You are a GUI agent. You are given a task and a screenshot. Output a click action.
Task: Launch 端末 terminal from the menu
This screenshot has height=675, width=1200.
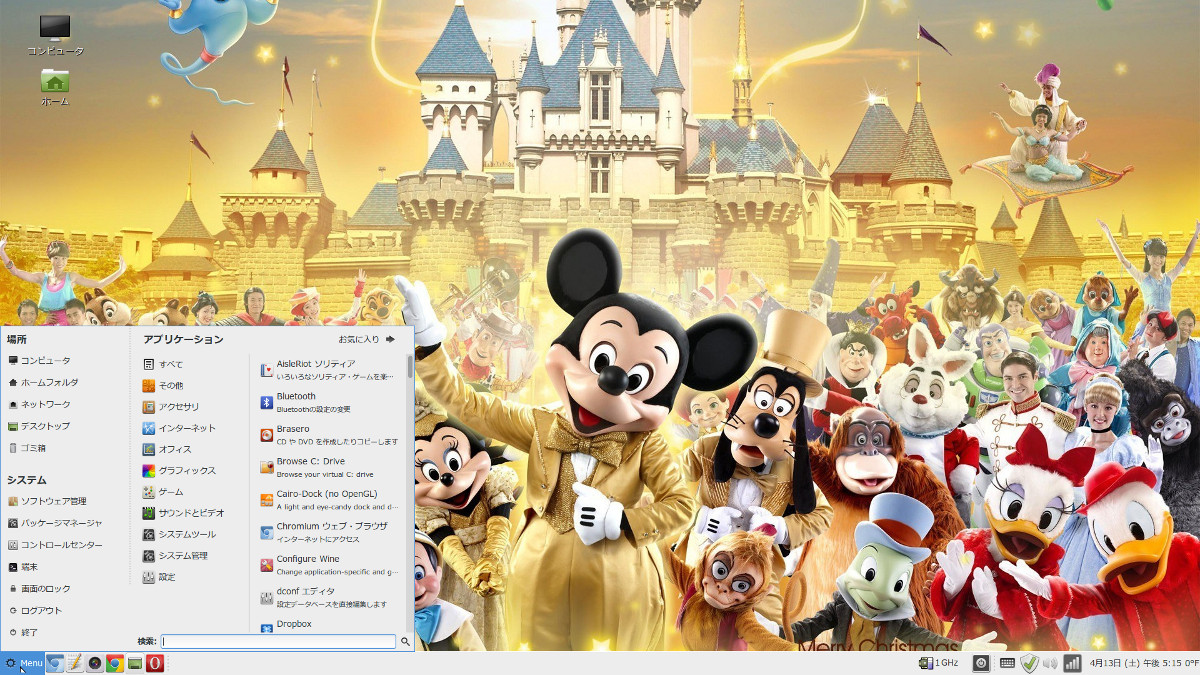(x=24, y=567)
